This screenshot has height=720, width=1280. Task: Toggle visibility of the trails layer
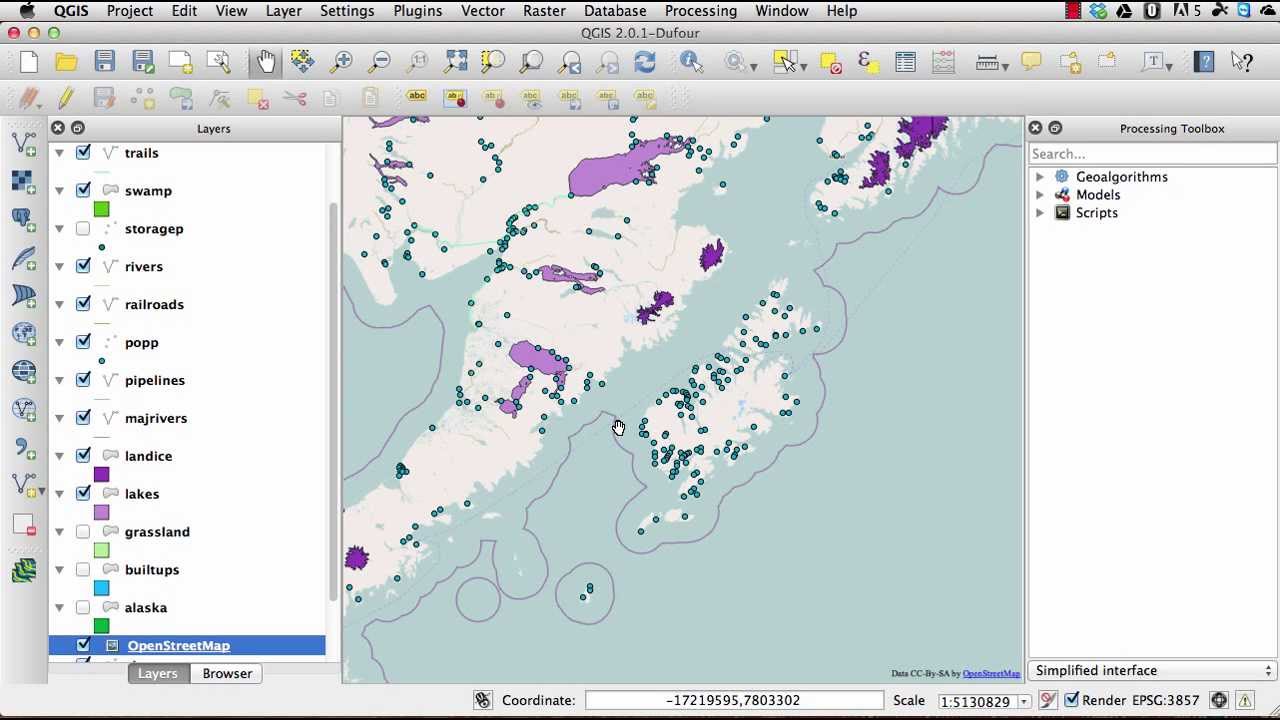pyautogui.click(x=83, y=153)
